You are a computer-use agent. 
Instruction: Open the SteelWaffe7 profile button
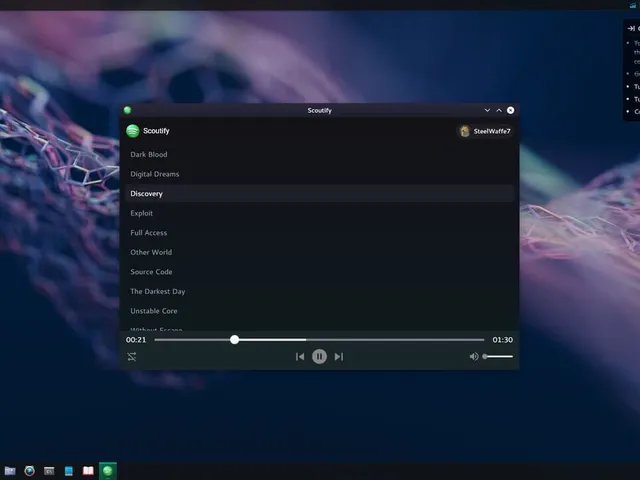pos(484,131)
